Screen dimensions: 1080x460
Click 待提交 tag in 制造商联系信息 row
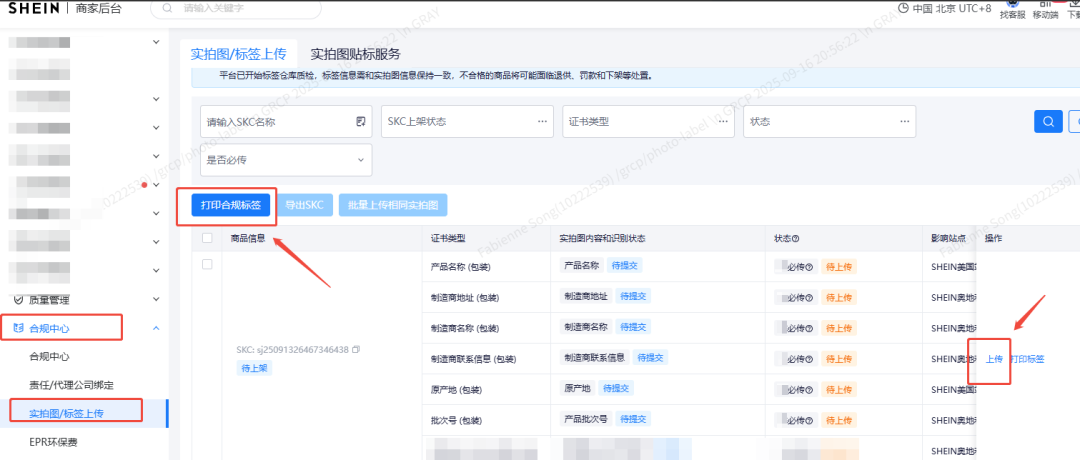pos(650,357)
